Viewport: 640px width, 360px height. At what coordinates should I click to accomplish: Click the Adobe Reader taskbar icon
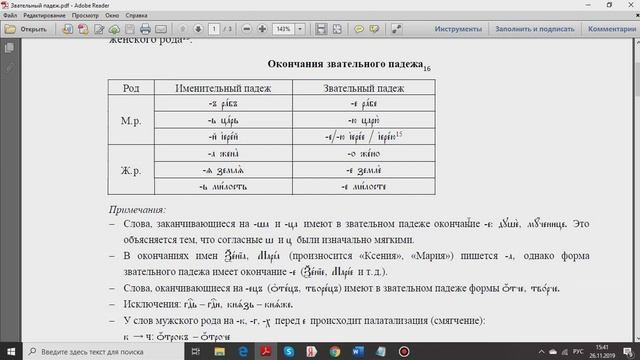coord(266,351)
